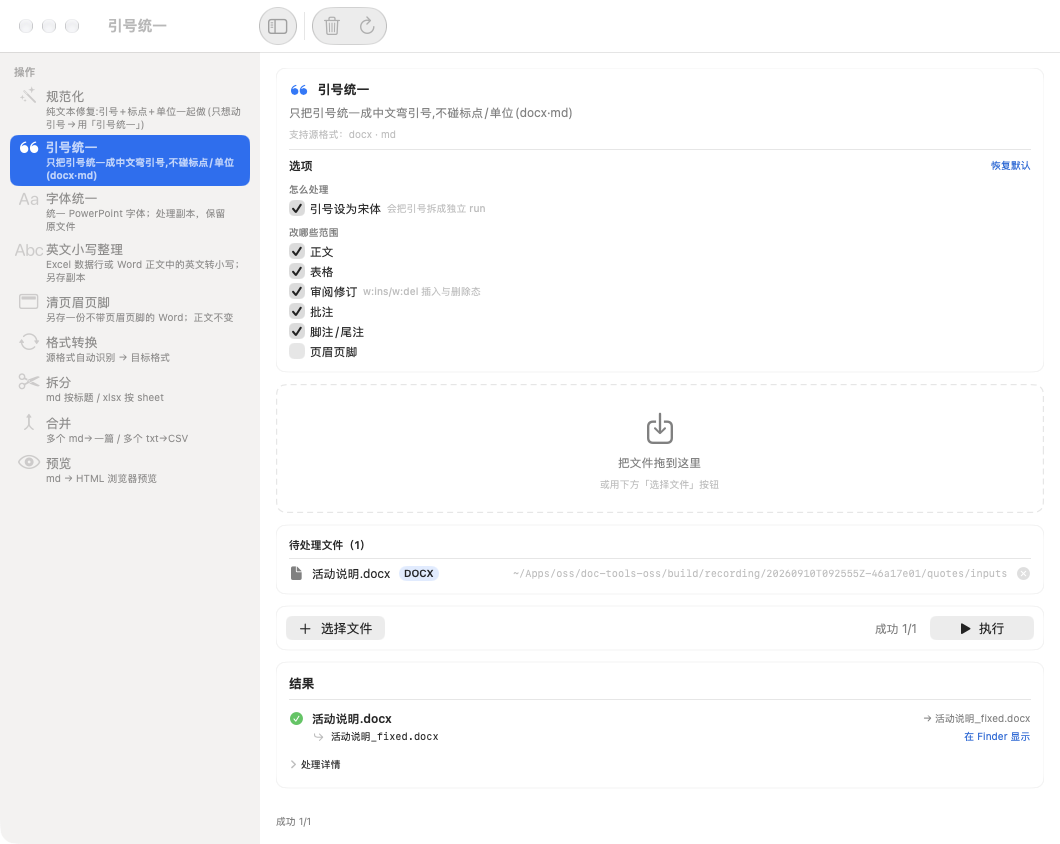
Task: Select 清页眉页脚 in sidebar
Action: click(130, 308)
